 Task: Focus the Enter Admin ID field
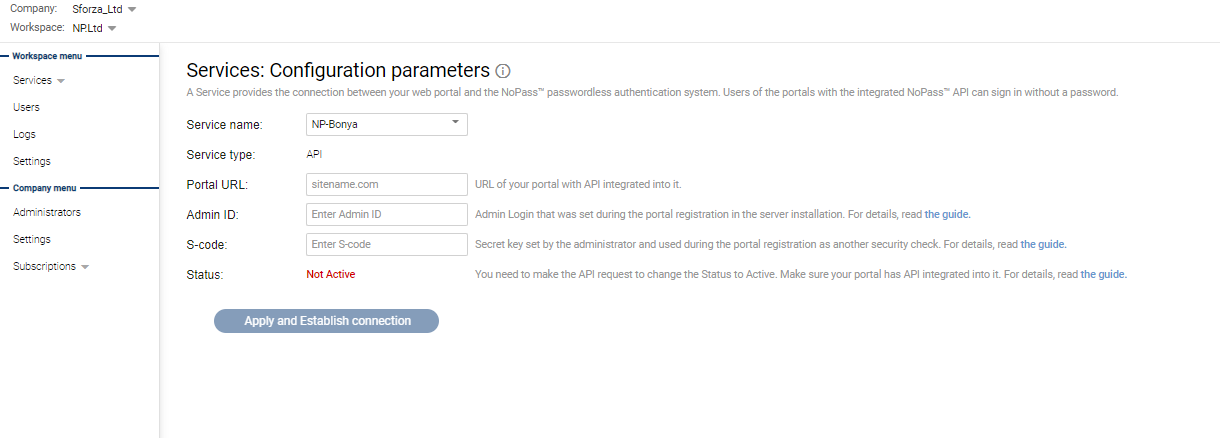click(386, 214)
